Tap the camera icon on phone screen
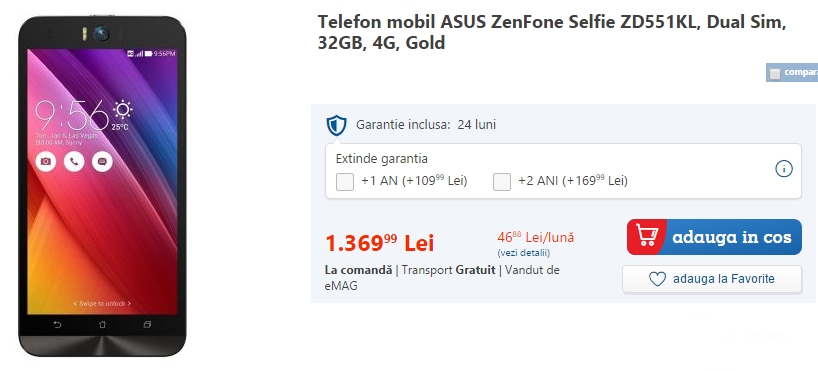 45,162
